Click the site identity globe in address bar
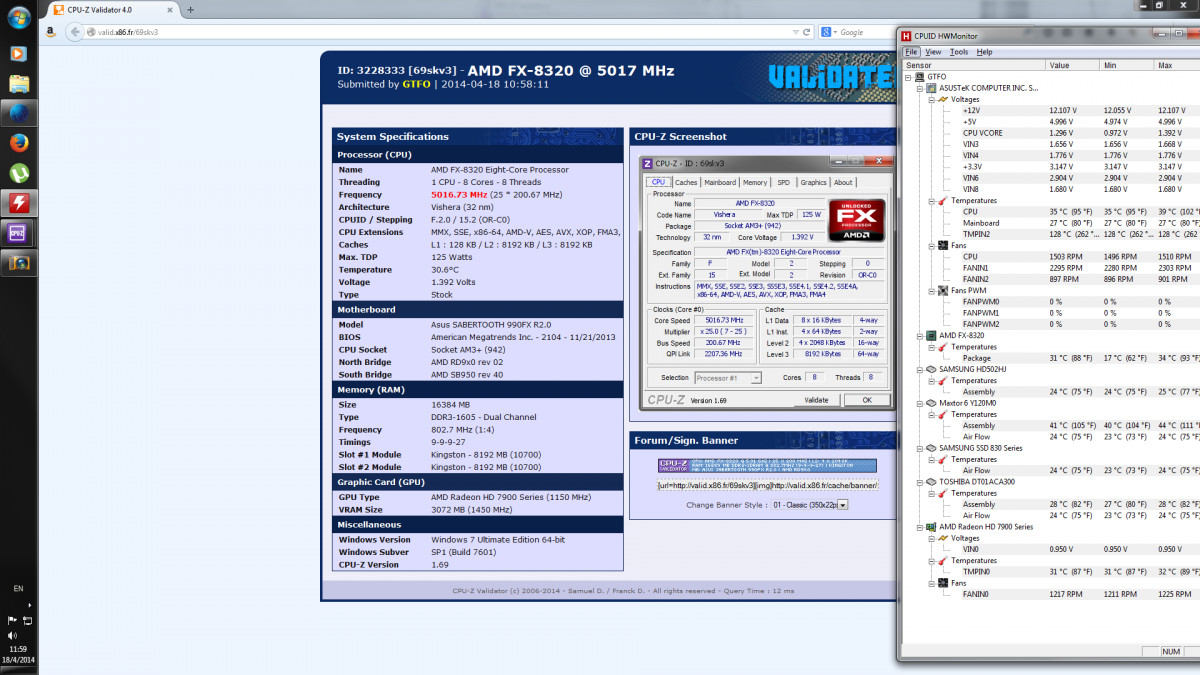The width and height of the screenshot is (1200, 675). tap(89, 32)
